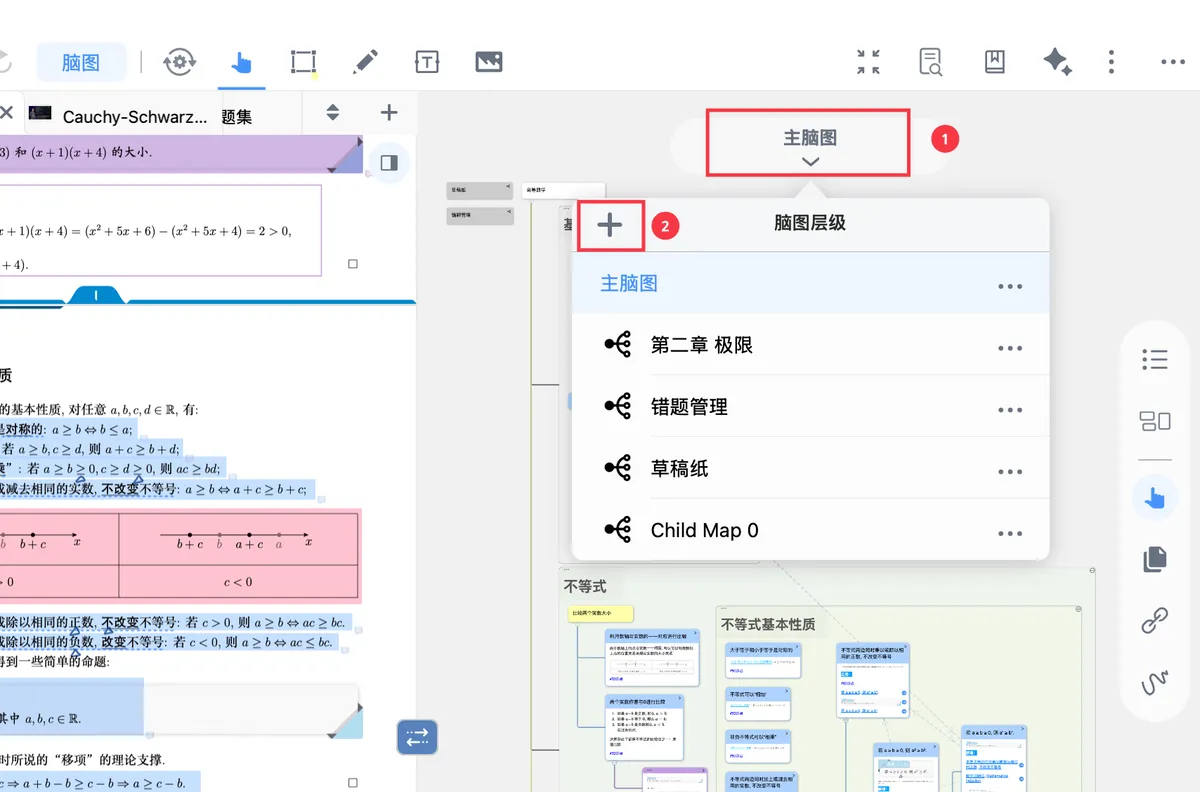
Task: Select the rectangle selection tool
Action: tap(303, 62)
